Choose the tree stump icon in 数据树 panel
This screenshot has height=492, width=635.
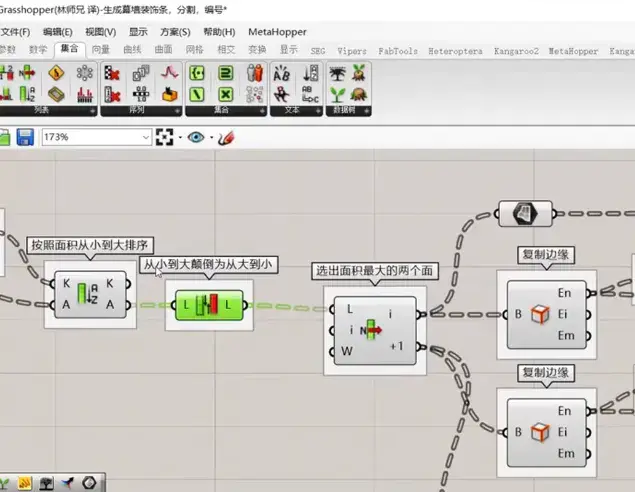click(359, 94)
